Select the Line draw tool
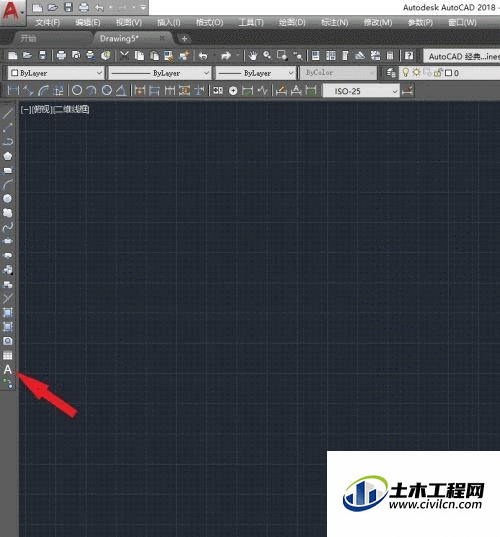This screenshot has width=500, height=537. coord(8,113)
